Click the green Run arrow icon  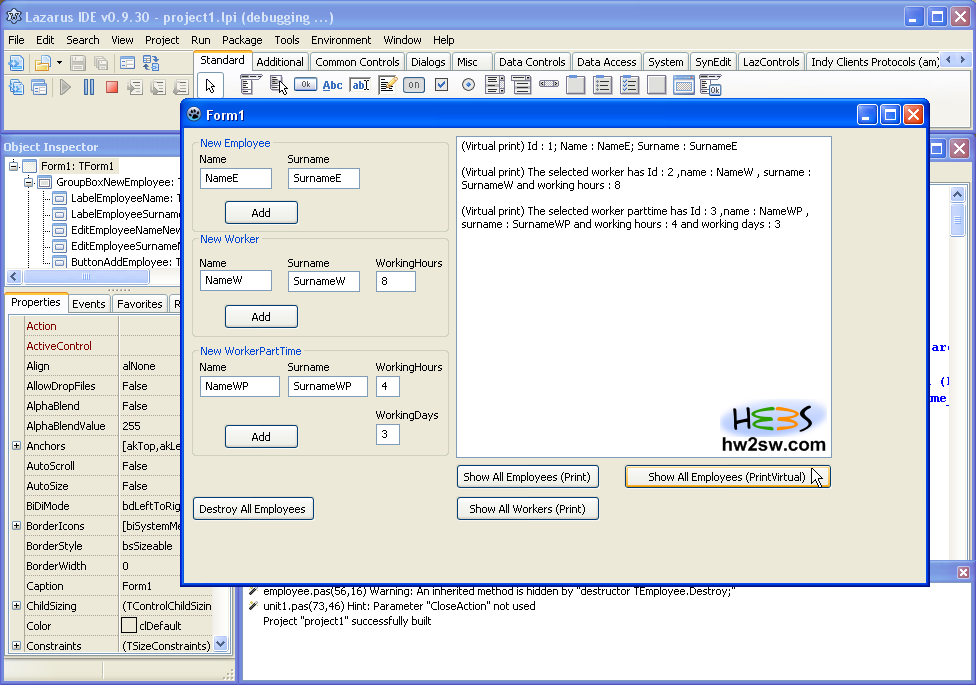65,87
